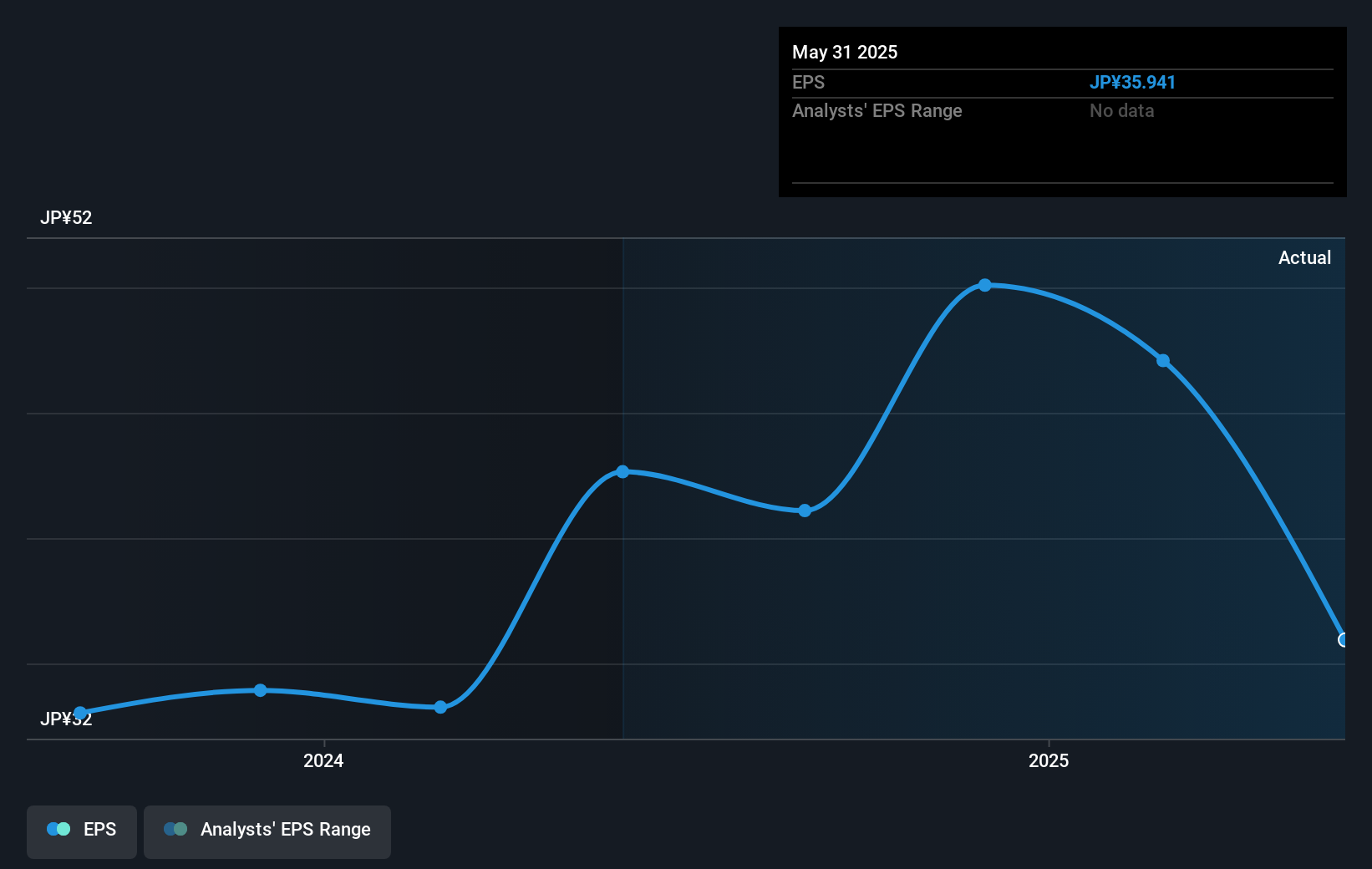
Task: Toggle the EPS legend series
Action: click(x=82, y=831)
